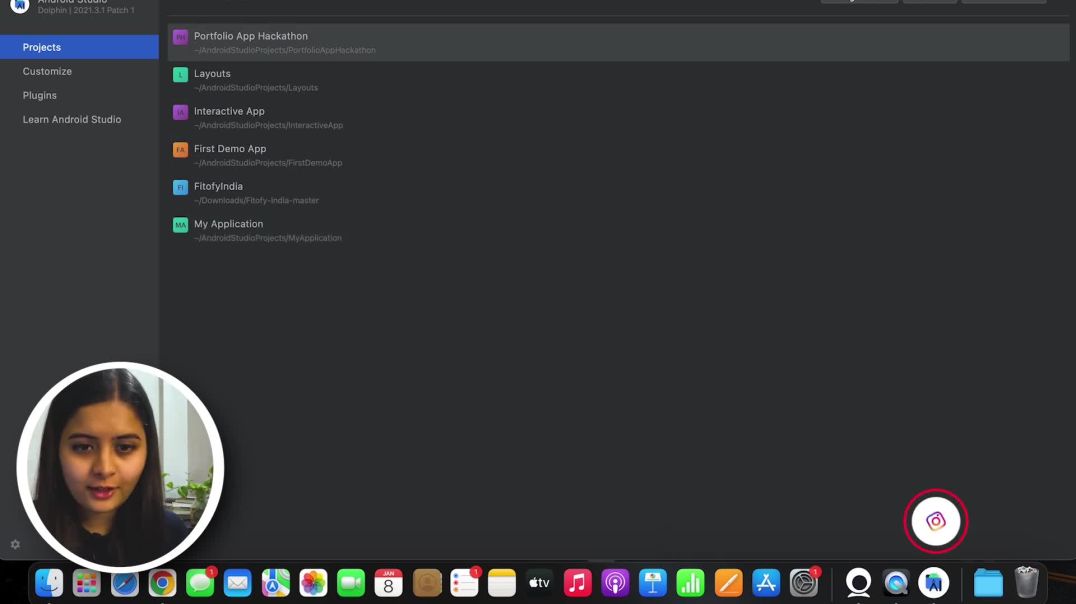The image size is (1076, 604).
Task: Click the FitofyIndia project avatar icon
Action: (180, 187)
